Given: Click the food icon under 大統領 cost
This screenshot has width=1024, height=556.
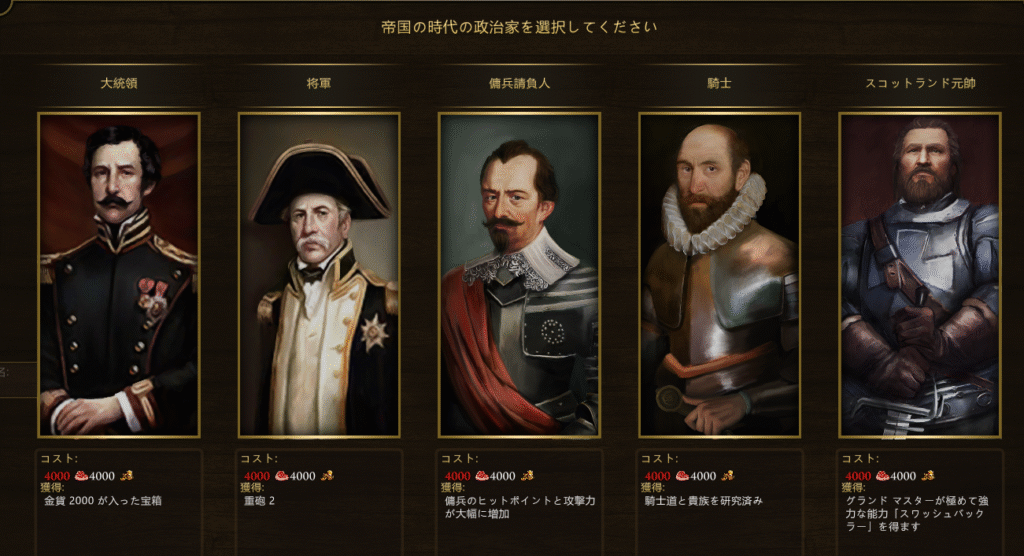Looking at the screenshot, I should pos(82,476).
